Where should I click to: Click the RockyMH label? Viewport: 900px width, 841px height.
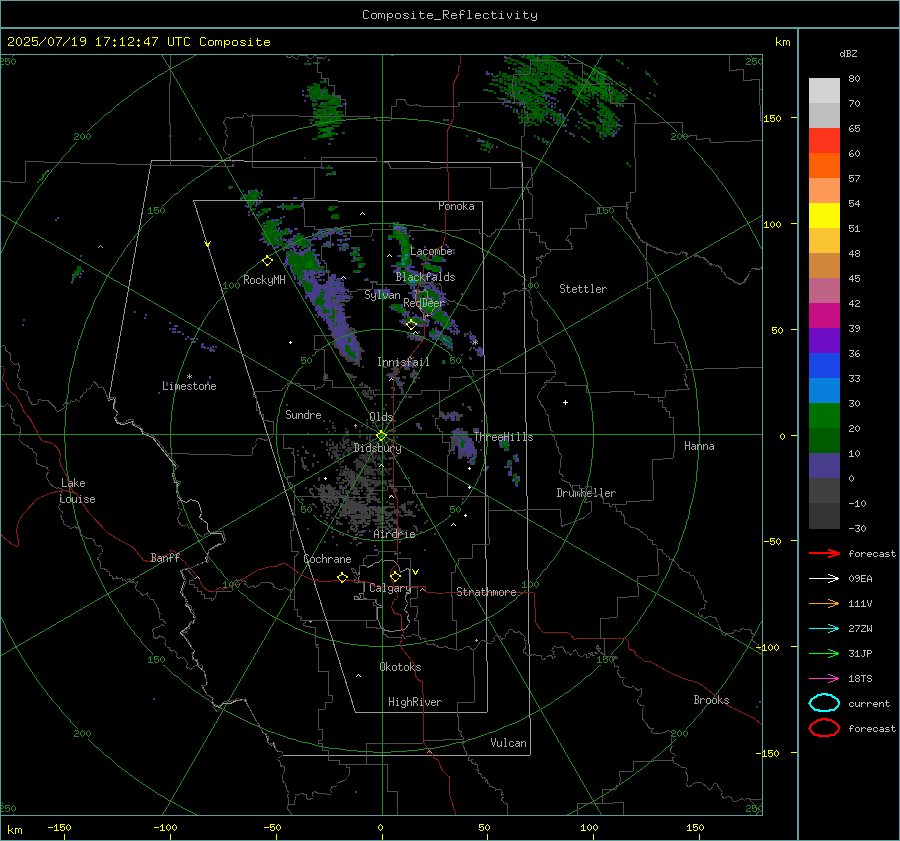(264, 280)
